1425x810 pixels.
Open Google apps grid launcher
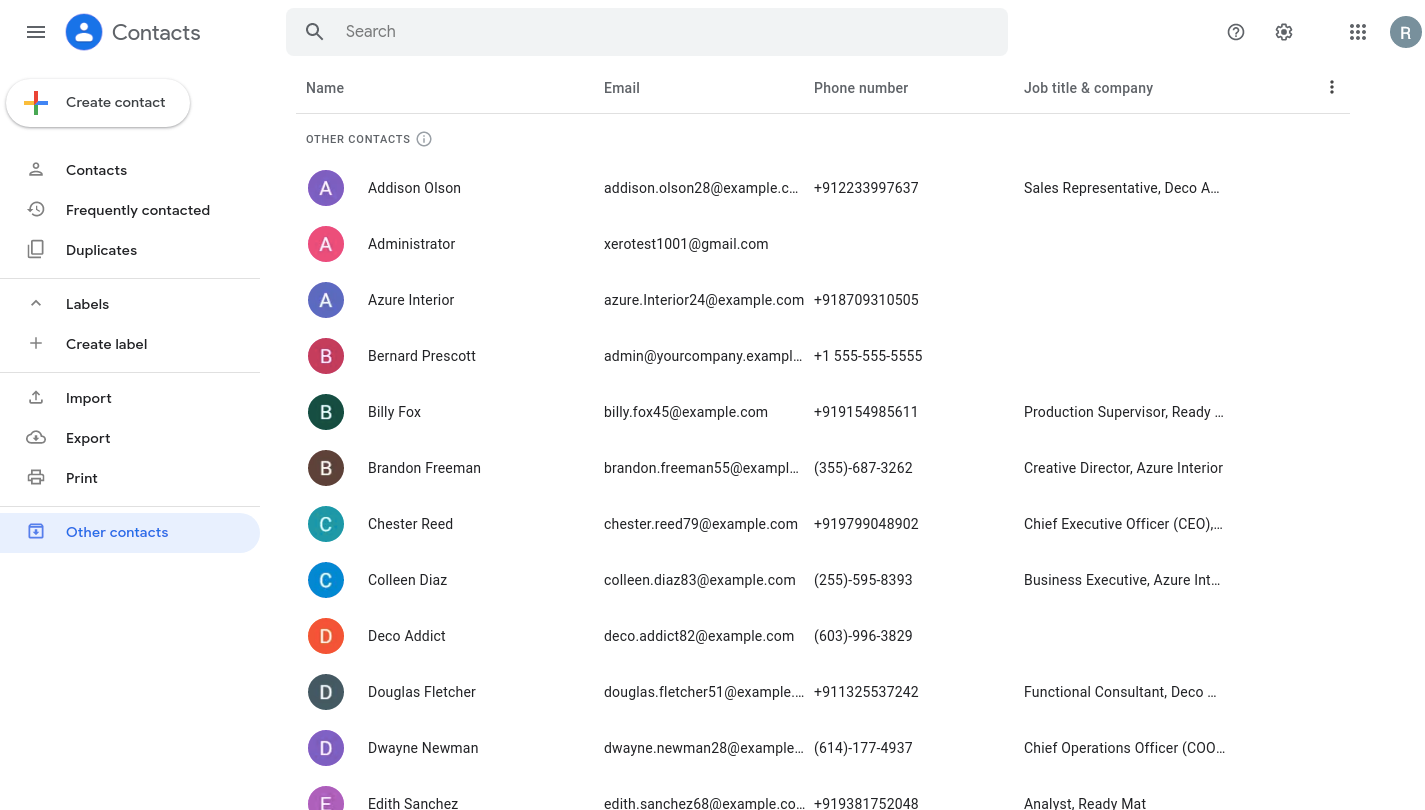1357,32
